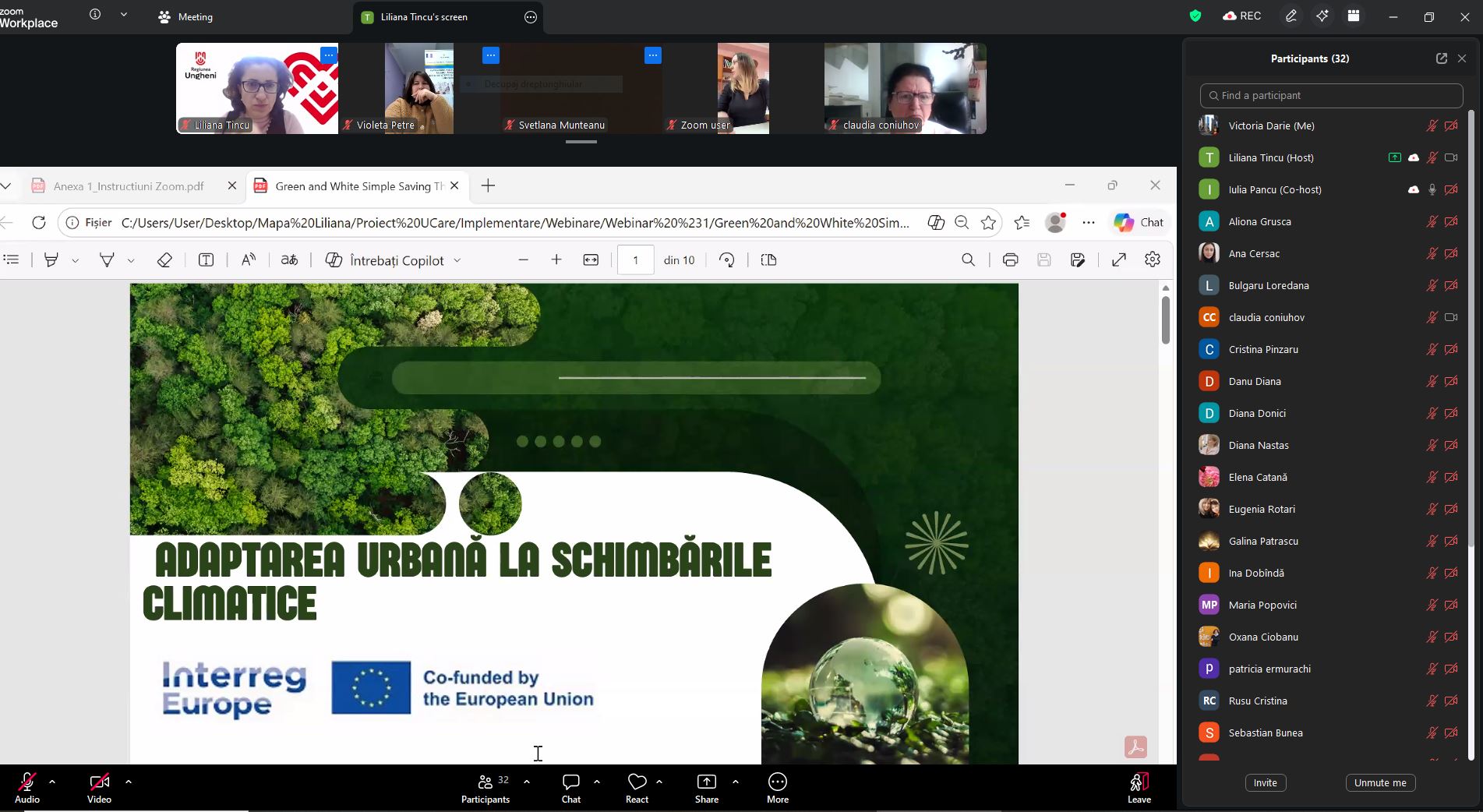Toggle the PDF table of contents sidebar
The width and height of the screenshot is (1483, 812).
pyautogui.click(x=12, y=260)
